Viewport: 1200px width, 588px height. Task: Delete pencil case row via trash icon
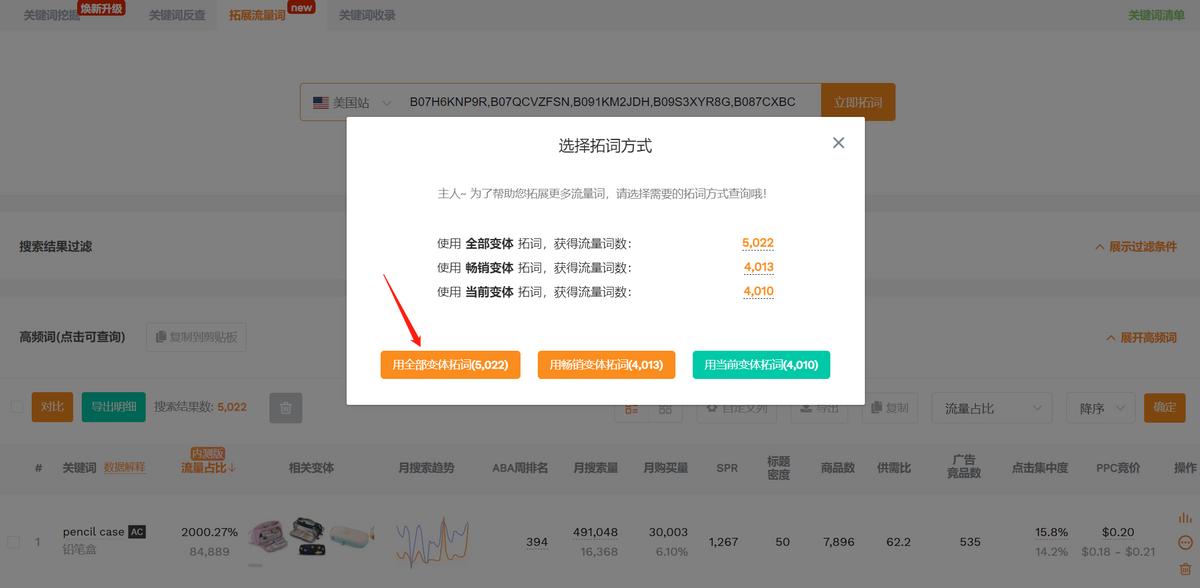[x=1185, y=568]
